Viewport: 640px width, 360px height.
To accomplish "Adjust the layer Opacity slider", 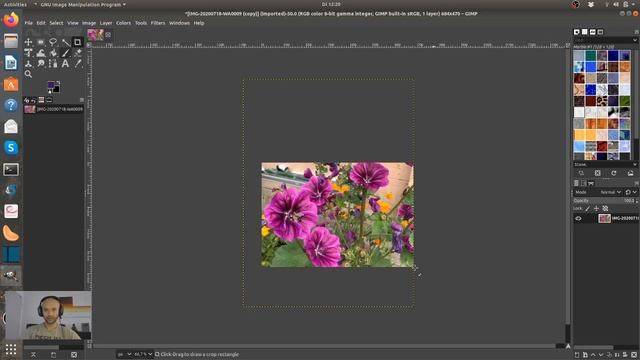I will pos(605,201).
